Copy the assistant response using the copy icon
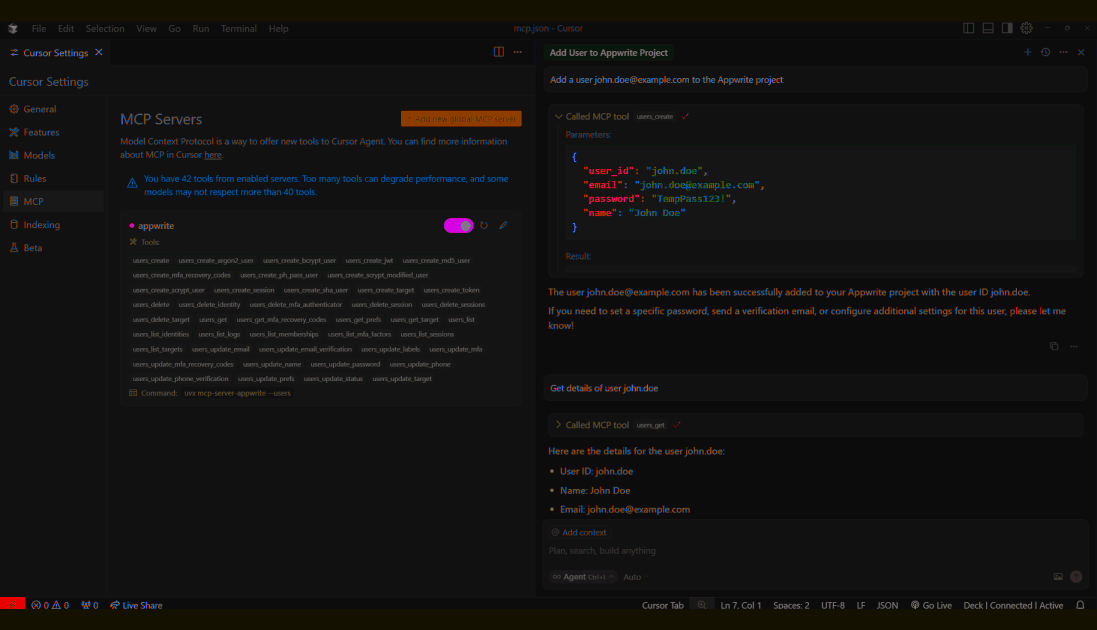 tap(1053, 345)
